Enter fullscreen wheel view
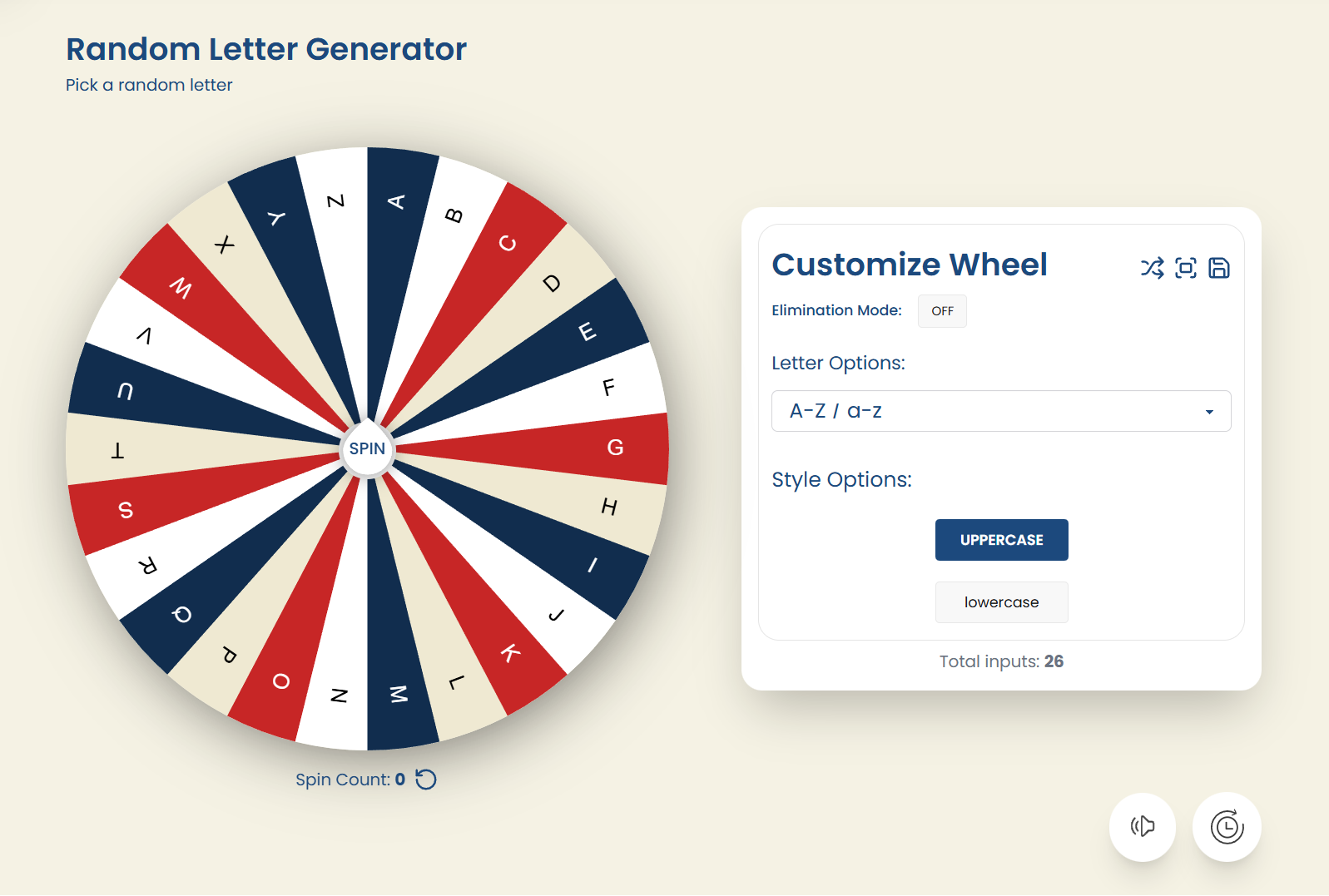The width and height of the screenshot is (1329, 896). point(1186,267)
